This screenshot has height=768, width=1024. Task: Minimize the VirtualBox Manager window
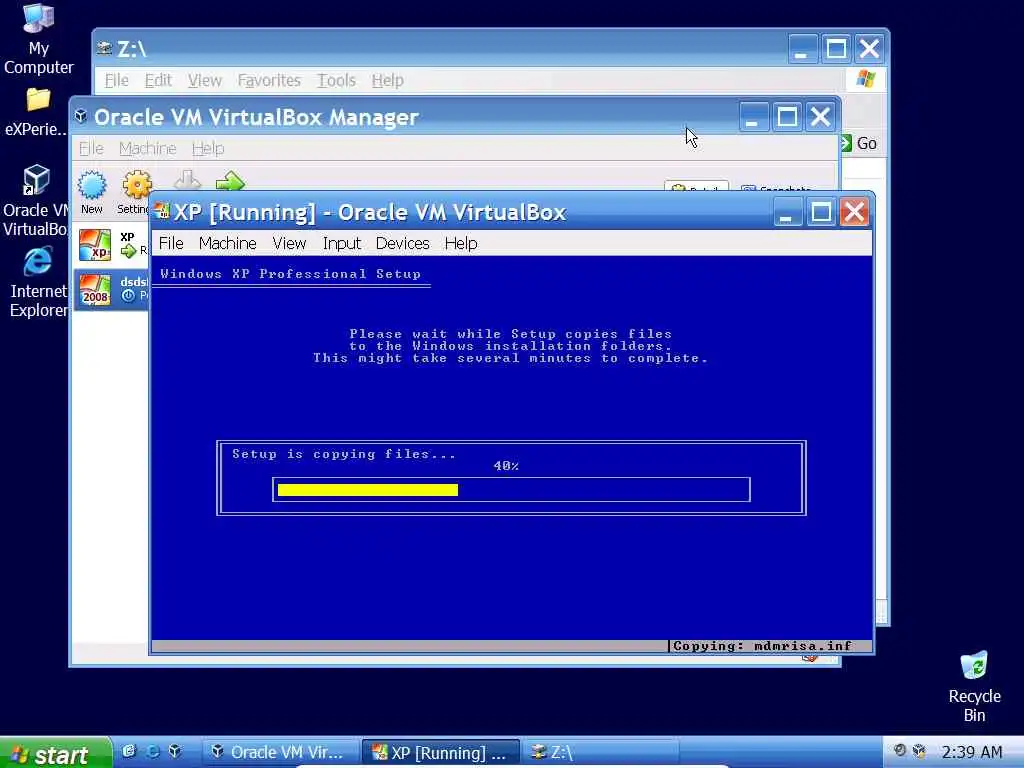coord(753,117)
